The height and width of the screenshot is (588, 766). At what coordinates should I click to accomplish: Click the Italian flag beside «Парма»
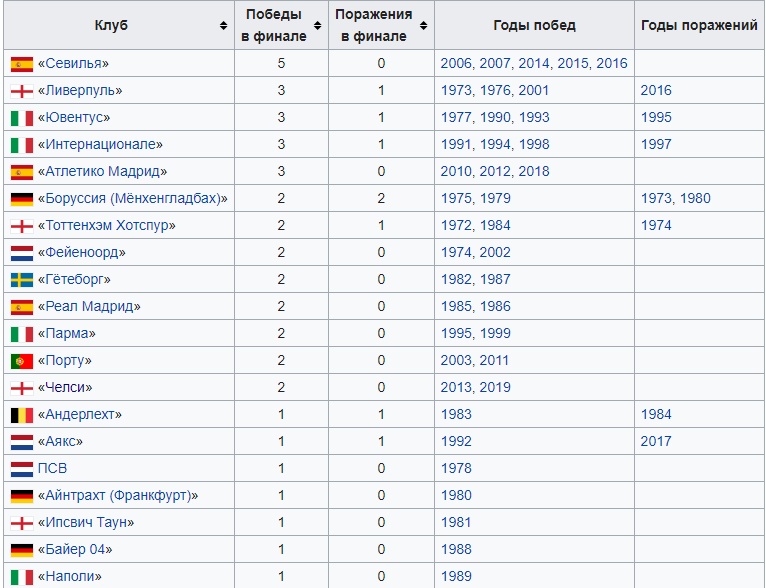click(22, 334)
